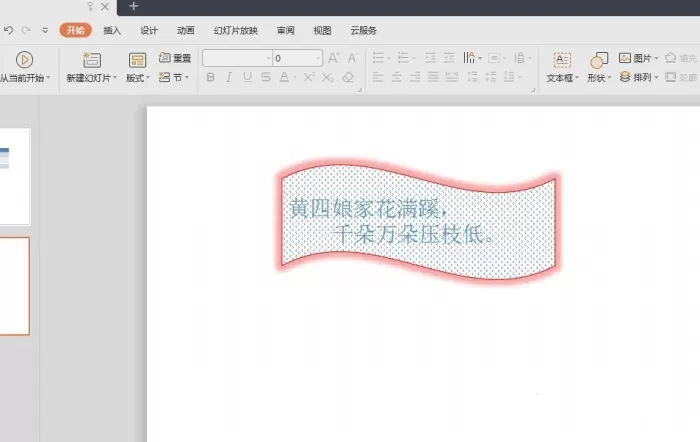This screenshot has width=700, height=442.
Task: Align text left
Action: tap(378, 77)
